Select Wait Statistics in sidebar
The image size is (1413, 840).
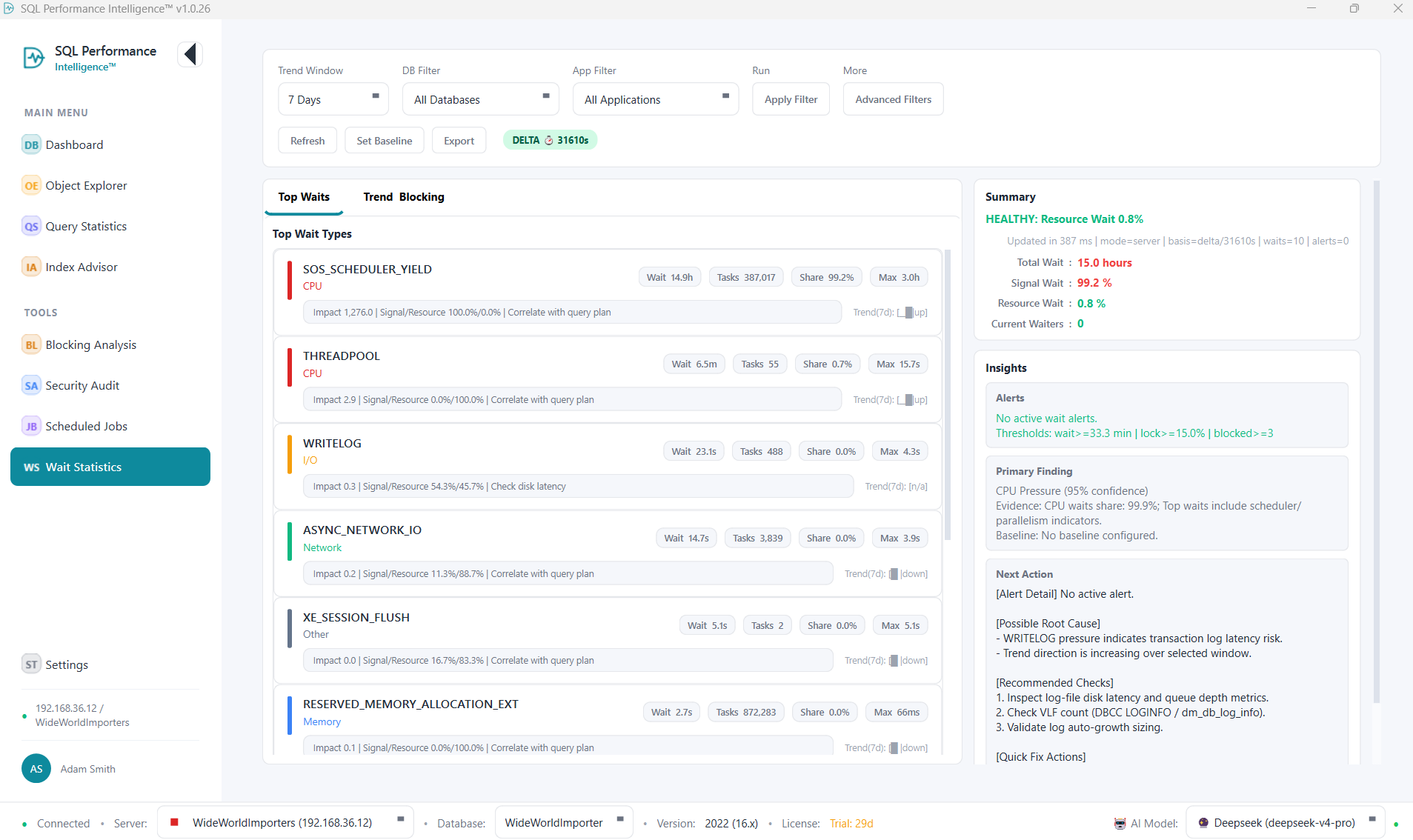pos(110,467)
